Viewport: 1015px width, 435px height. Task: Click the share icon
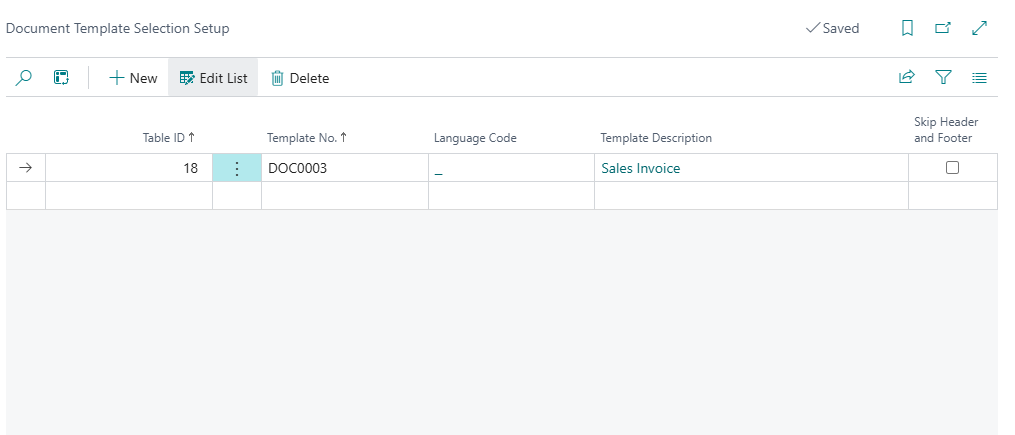point(907,77)
